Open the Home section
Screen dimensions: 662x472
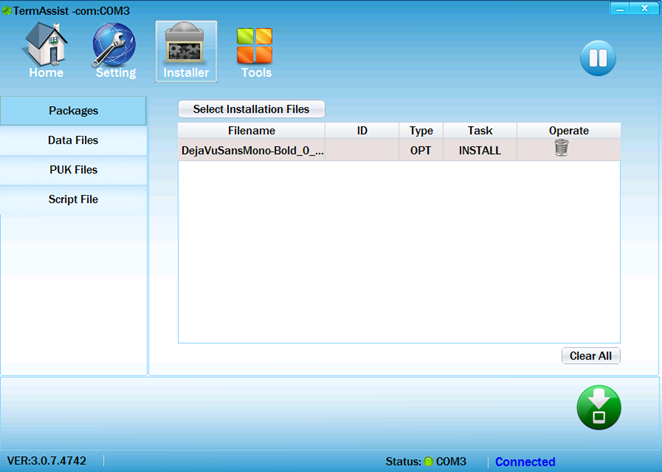pos(46,51)
